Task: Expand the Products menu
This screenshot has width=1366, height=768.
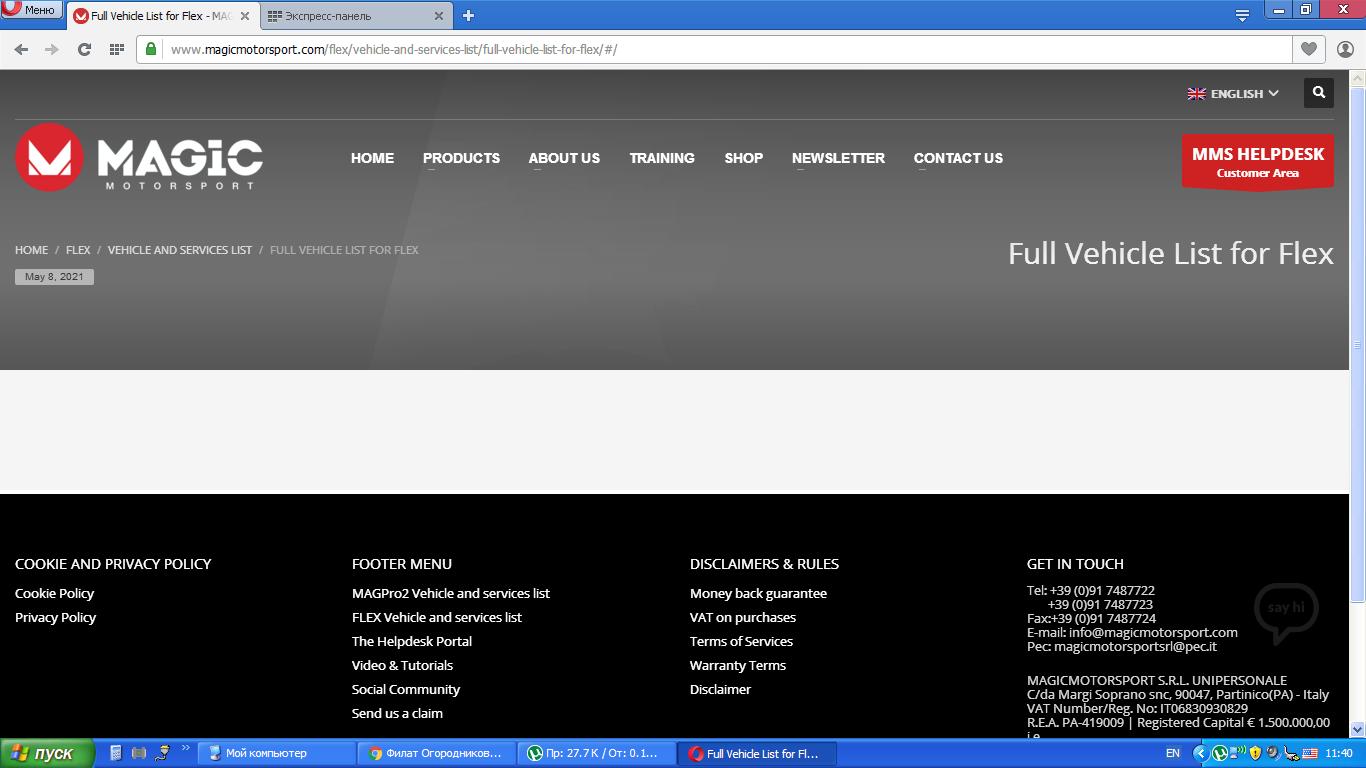Action: [x=461, y=158]
